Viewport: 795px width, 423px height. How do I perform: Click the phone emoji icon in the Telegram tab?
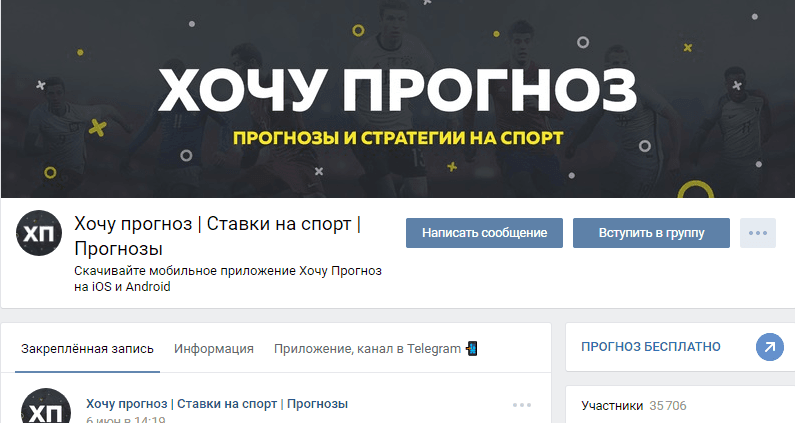click(472, 348)
